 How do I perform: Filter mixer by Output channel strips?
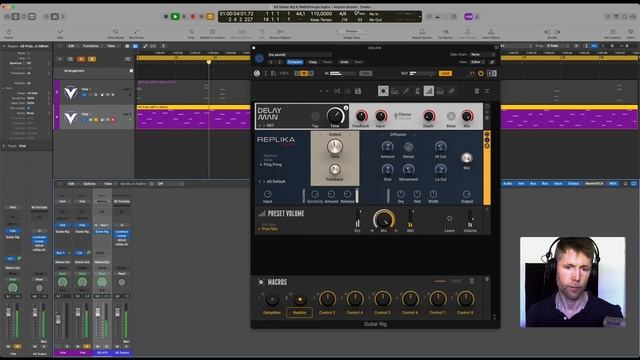573,184
